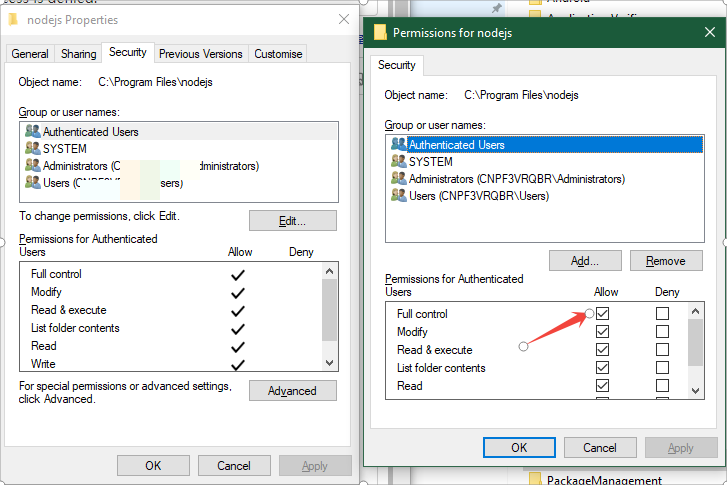Toggle Full control Deny checkbox
727x485 pixels.
tap(662, 314)
